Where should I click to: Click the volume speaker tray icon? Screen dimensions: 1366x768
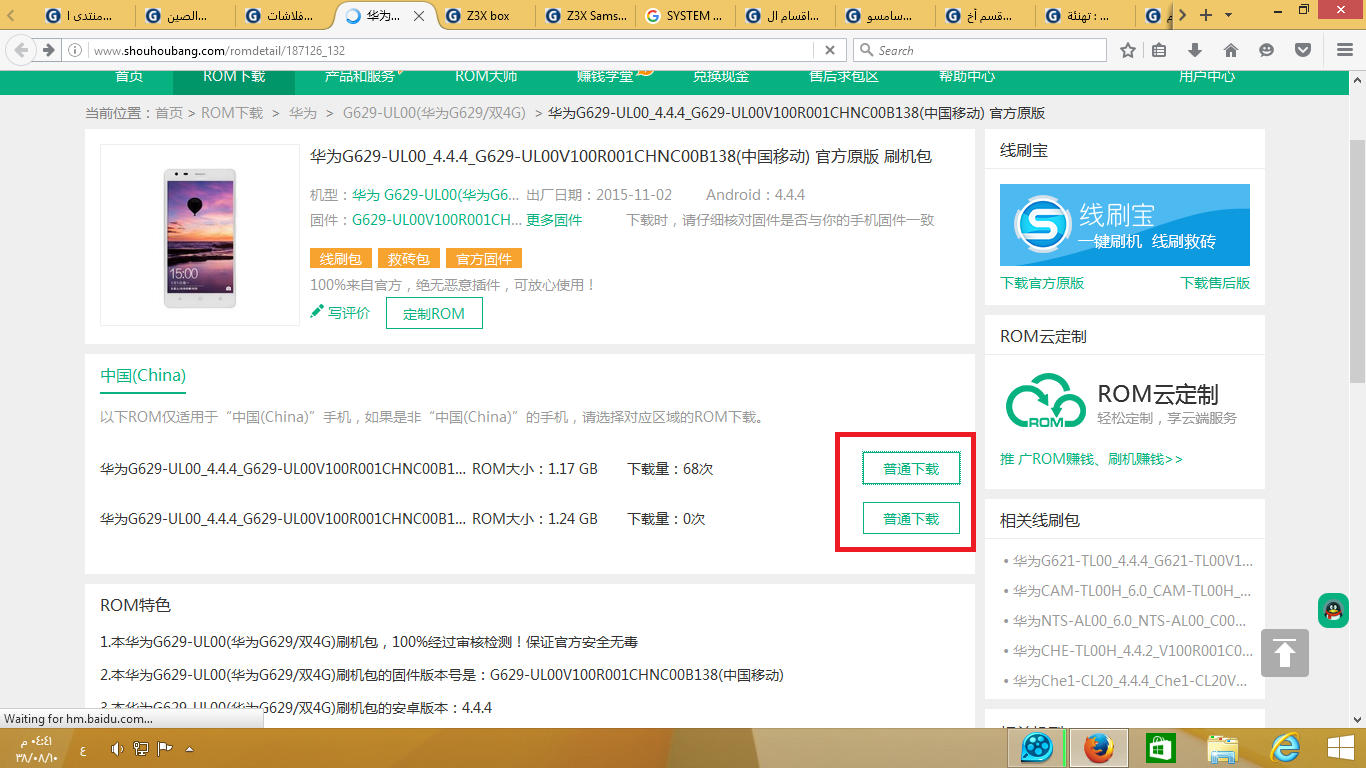point(117,748)
